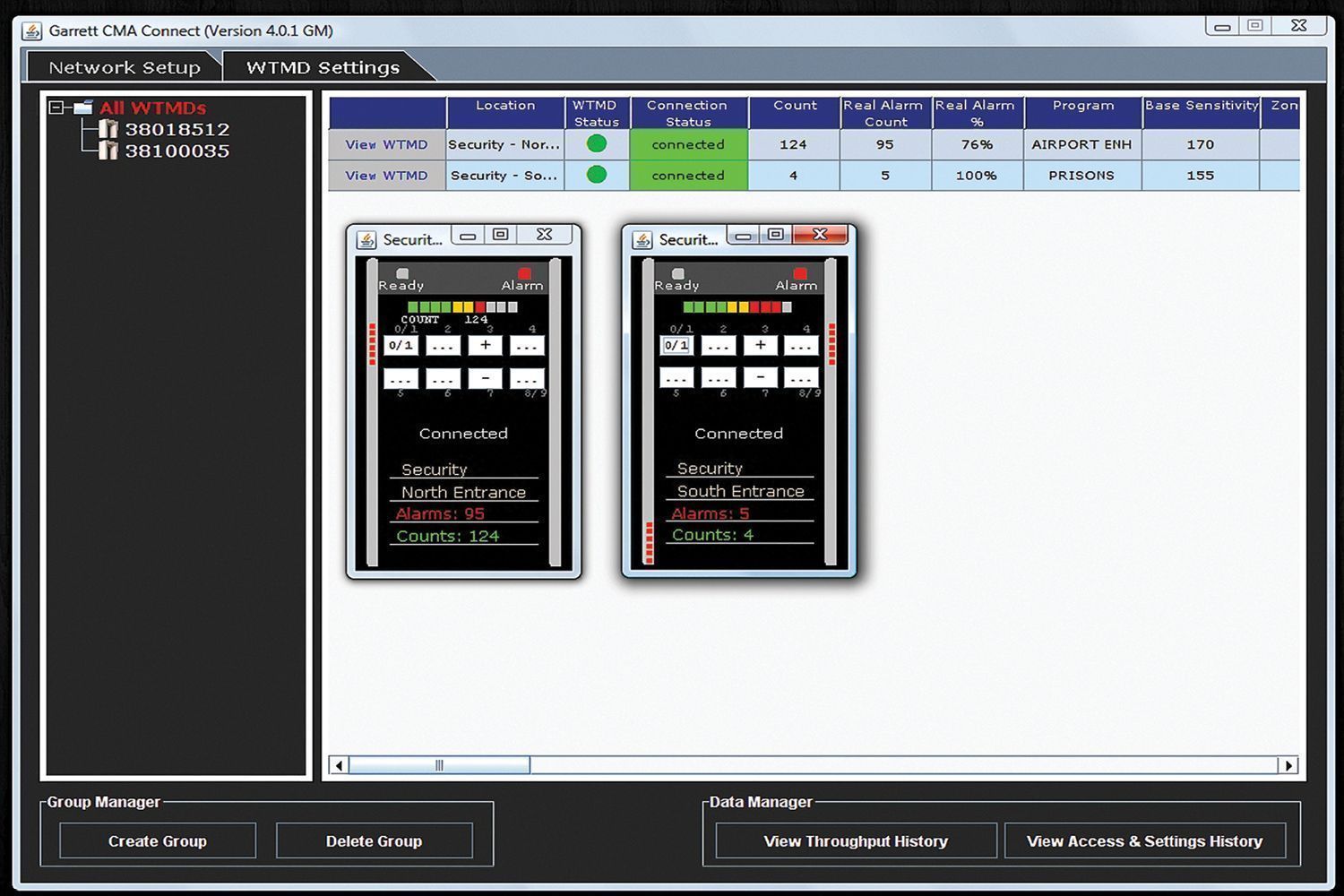Image resolution: width=1344 pixels, height=896 pixels.
Task: Click green WTMD status dot in PRISONS row
Action: (x=597, y=175)
